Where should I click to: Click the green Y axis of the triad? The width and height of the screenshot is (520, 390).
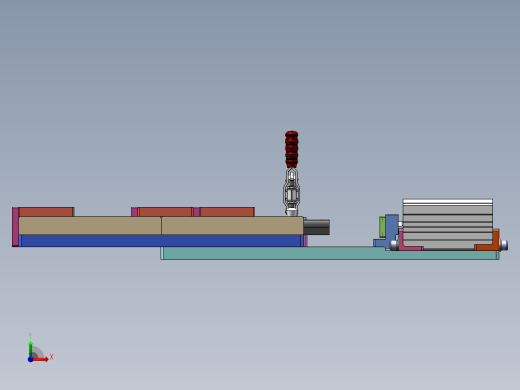tap(30, 349)
